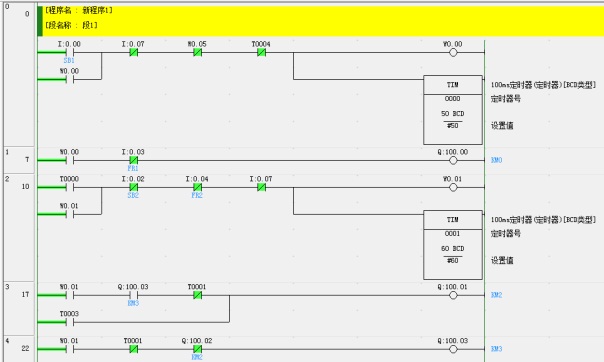
Task: Select the T0000 timer contact
Action: pyautogui.click(x=69, y=187)
